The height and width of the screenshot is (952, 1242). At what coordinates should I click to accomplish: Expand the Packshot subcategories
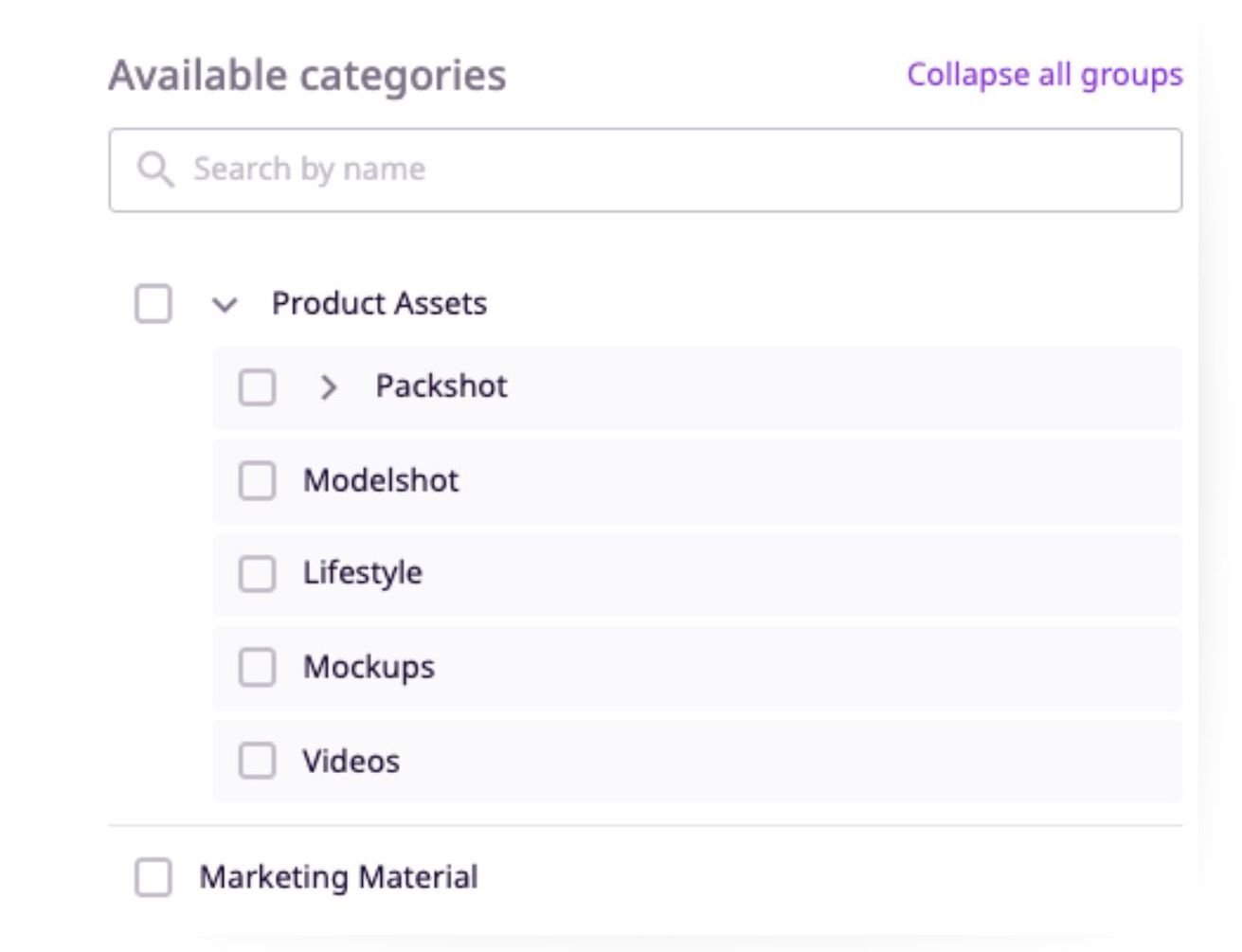330,386
